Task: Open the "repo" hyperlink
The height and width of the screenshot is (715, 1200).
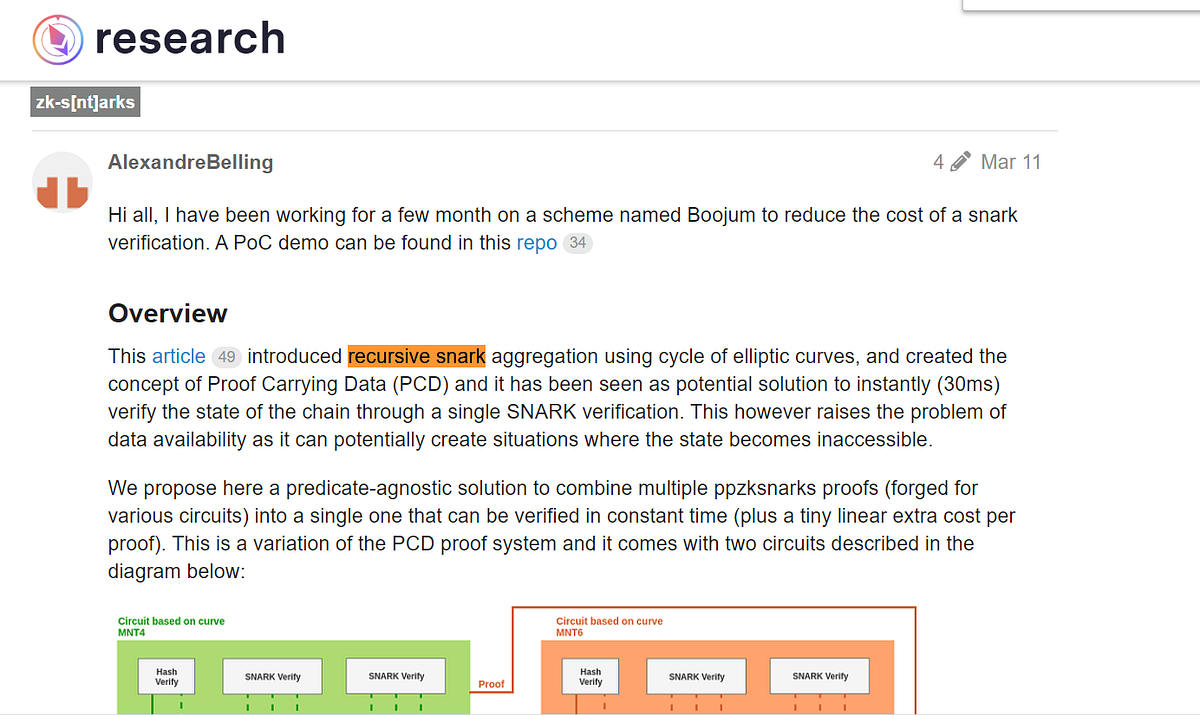Action: click(x=536, y=243)
